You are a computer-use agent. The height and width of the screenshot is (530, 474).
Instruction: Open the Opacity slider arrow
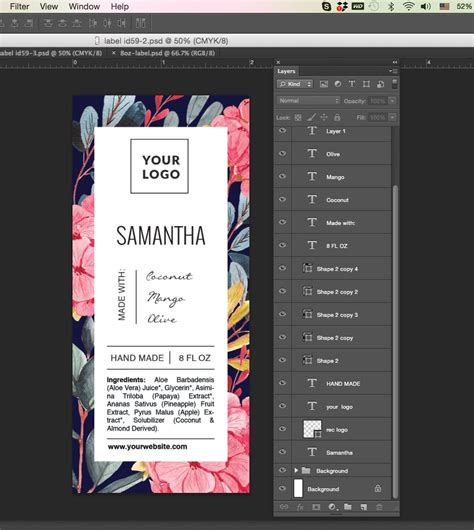click(392, 101)
